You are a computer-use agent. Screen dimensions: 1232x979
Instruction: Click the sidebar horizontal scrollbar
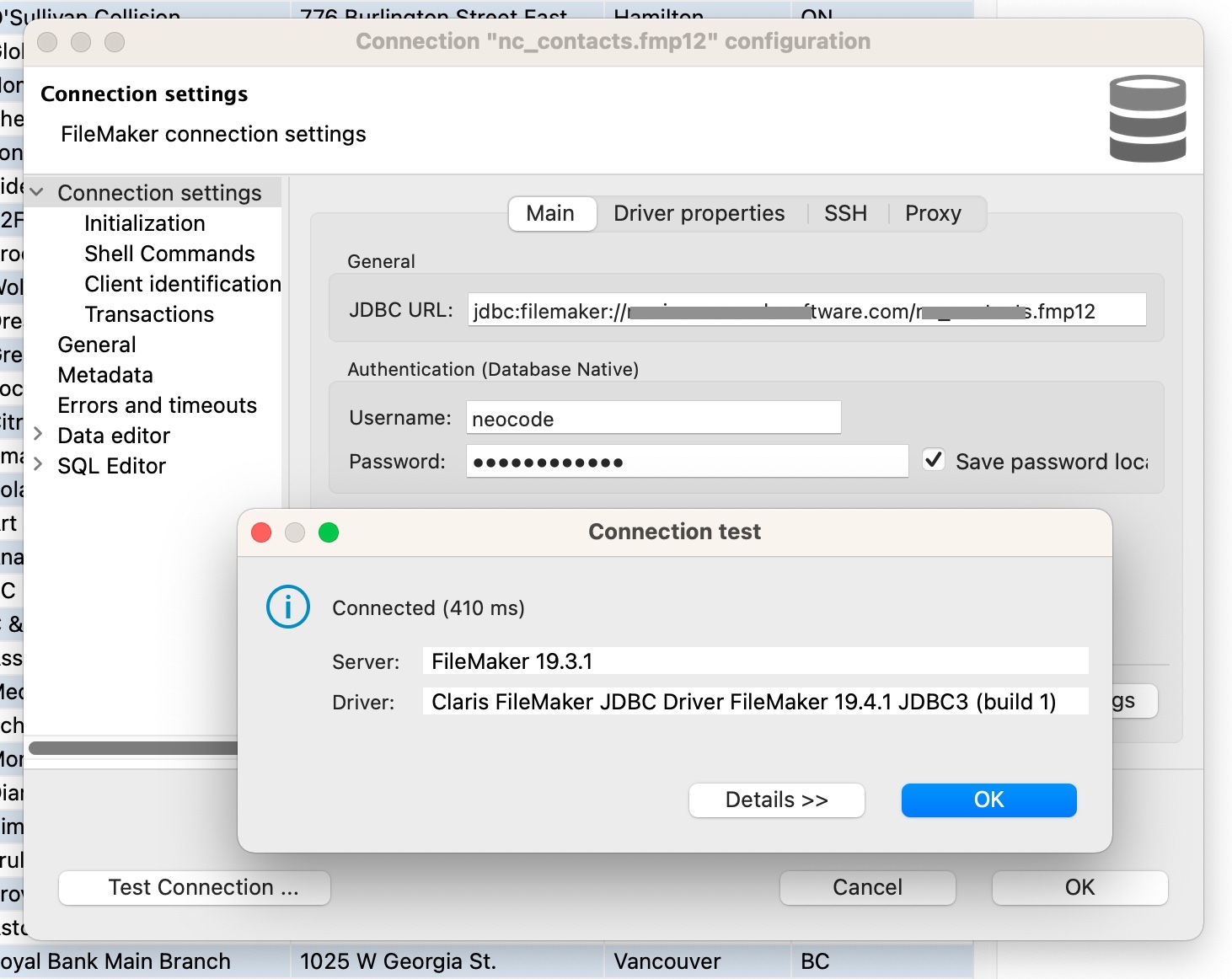click(133, 748)
